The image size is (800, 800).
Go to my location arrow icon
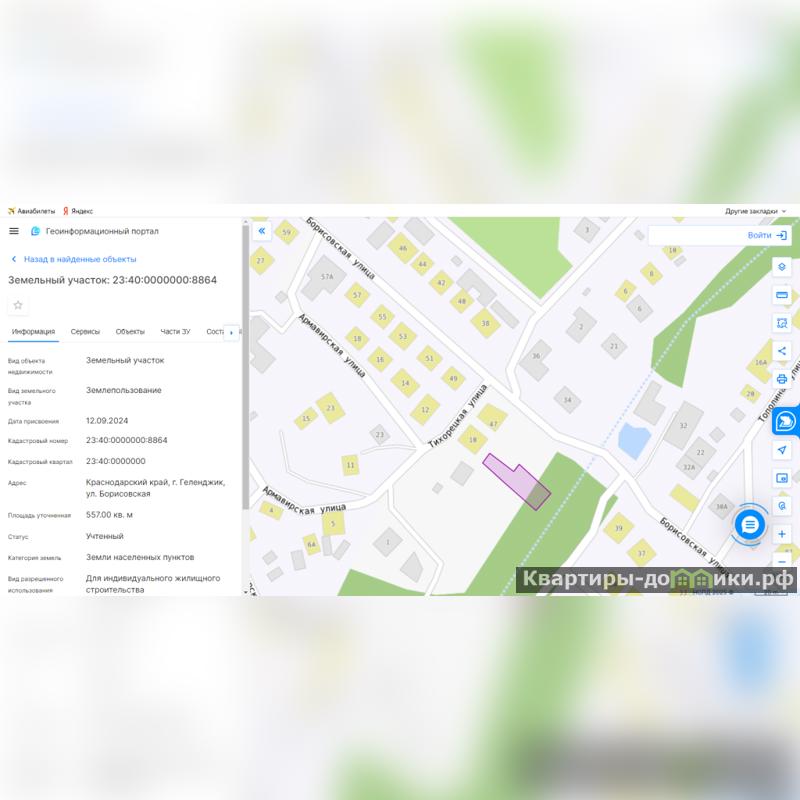[781, 450]
